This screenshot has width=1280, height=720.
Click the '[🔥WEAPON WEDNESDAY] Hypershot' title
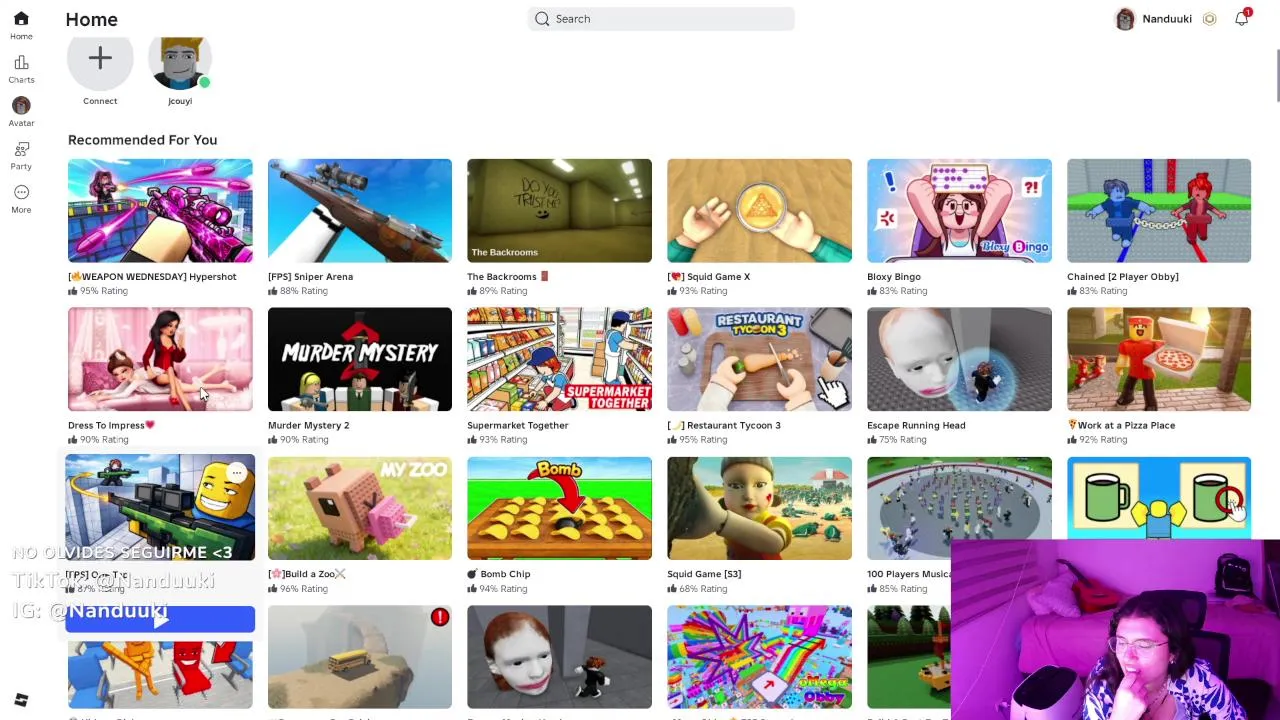[x=152, y=277]
